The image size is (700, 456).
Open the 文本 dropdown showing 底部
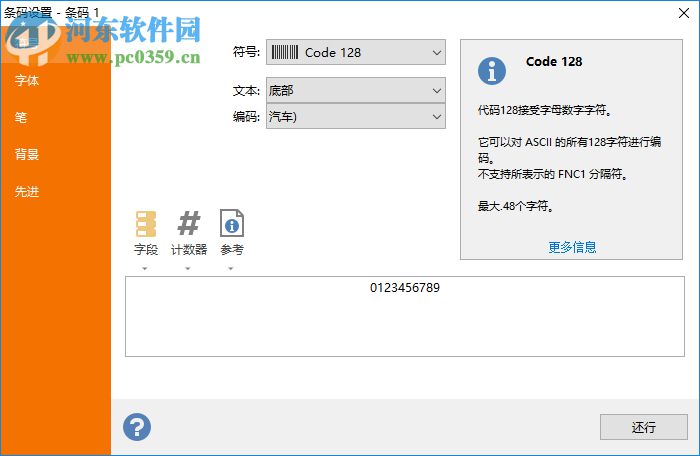pyautogui.click(x=356, y=91)
